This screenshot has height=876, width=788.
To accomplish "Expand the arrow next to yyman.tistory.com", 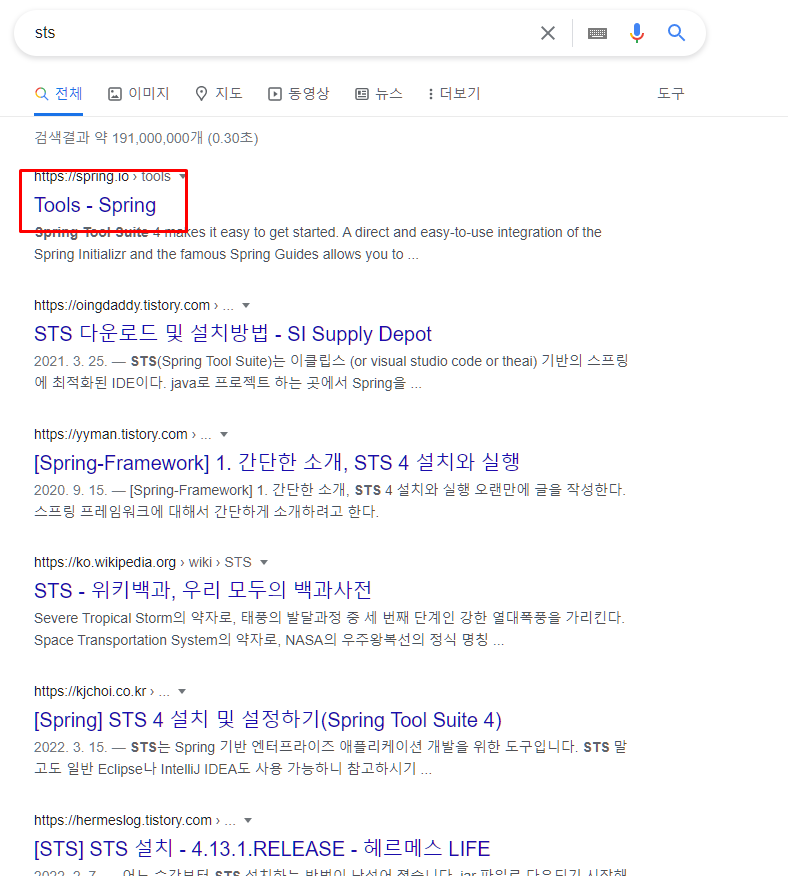I will coord(224,435).
